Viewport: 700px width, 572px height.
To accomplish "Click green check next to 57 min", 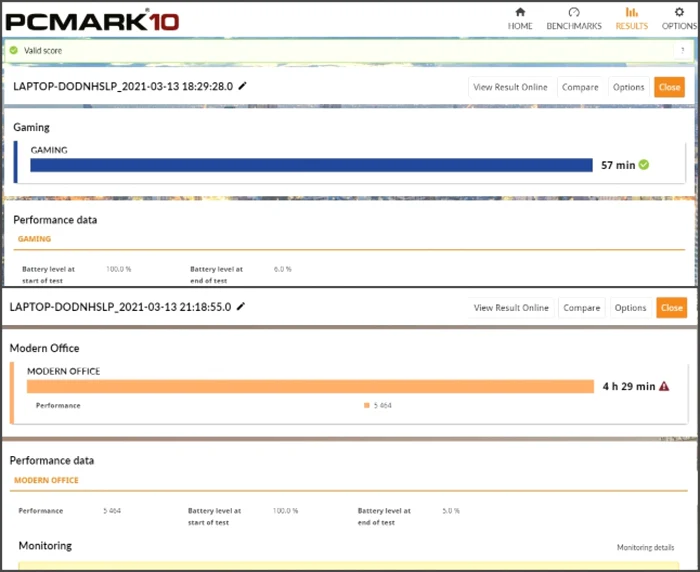I will (644, 165).
